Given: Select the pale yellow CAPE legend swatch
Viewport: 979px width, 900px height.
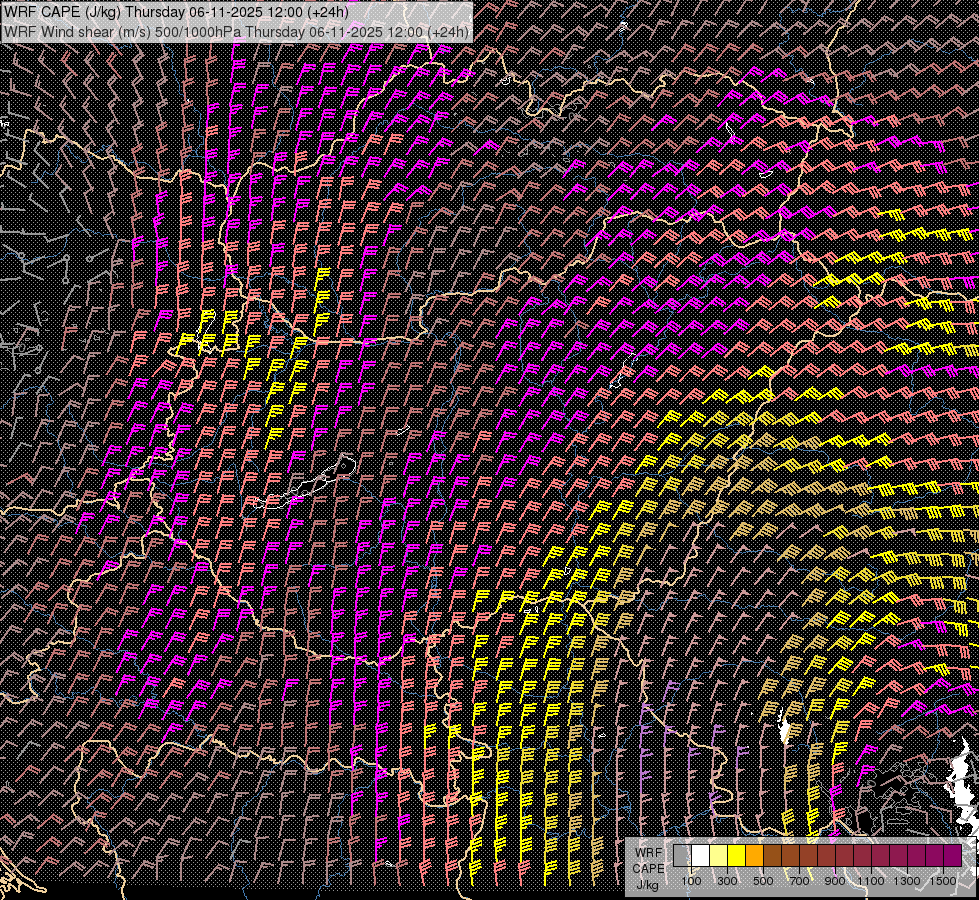Looking at the screenshot, I should coord(718,856).
